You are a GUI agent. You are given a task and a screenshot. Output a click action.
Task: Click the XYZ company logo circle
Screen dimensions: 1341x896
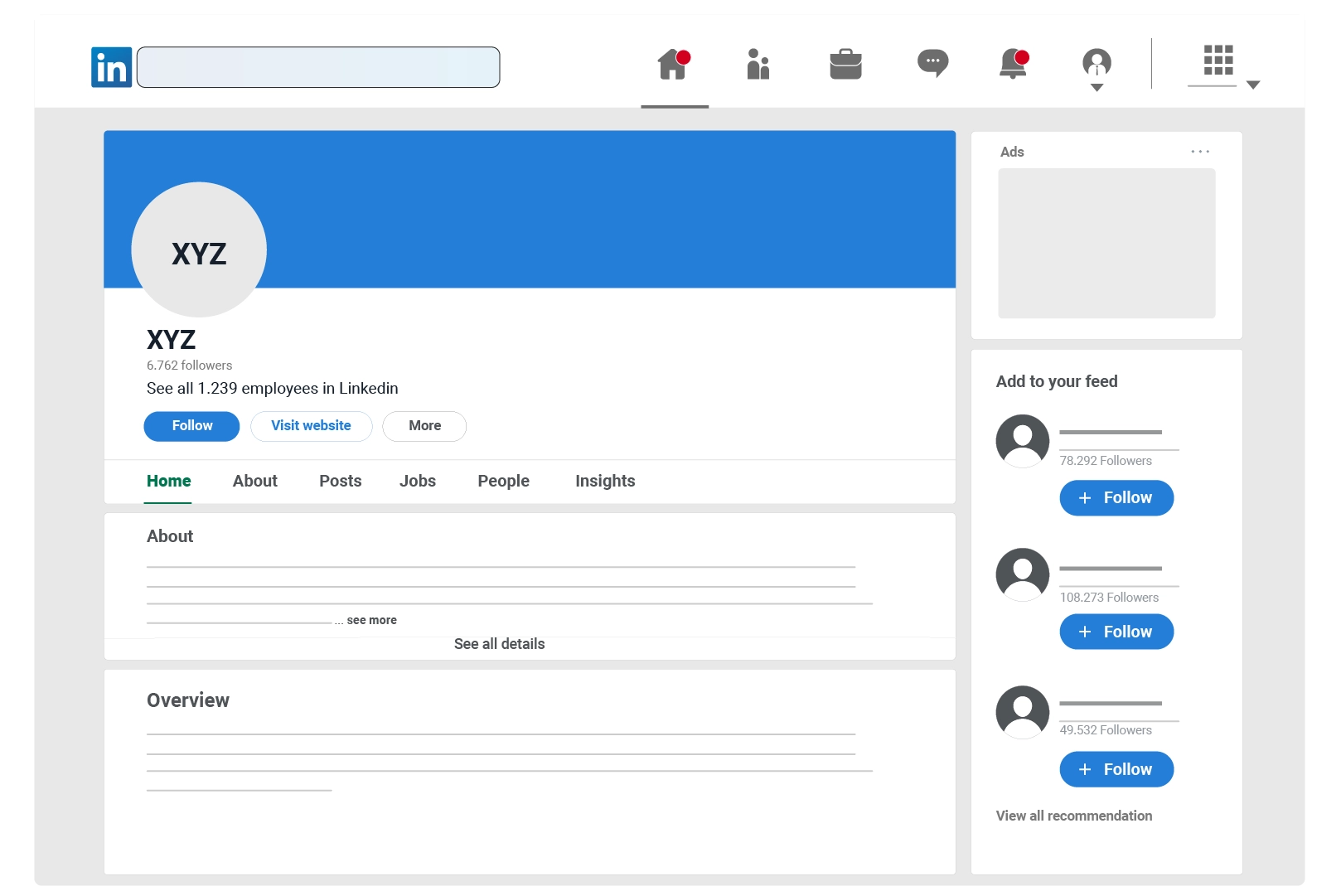click(199, 249)
